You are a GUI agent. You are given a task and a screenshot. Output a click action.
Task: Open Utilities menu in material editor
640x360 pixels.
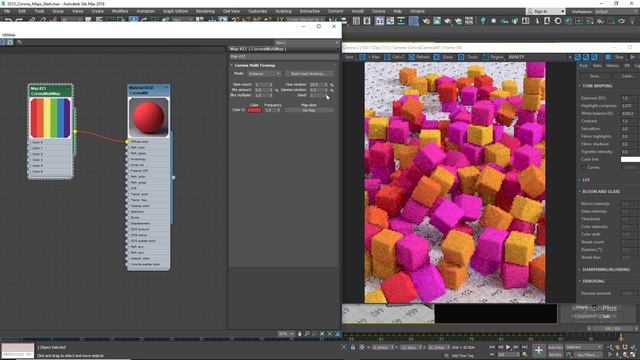pyautogui.click(x=9, y=35)
